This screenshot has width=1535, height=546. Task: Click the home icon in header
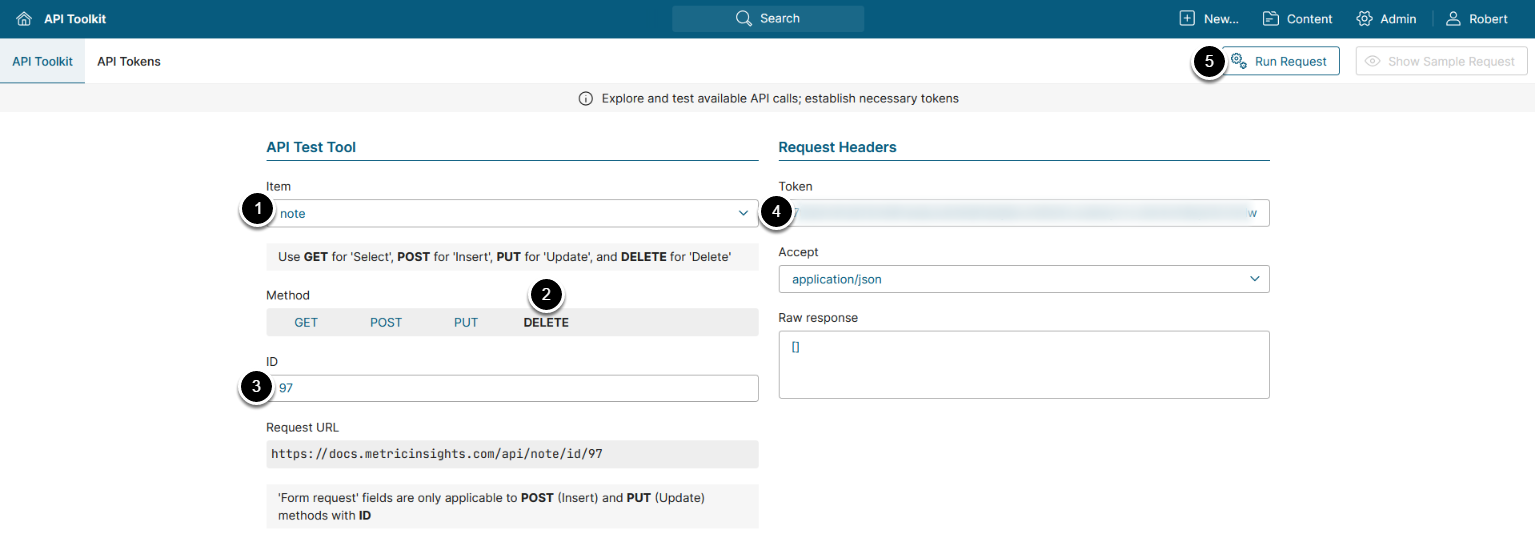(x=24, y=19)
